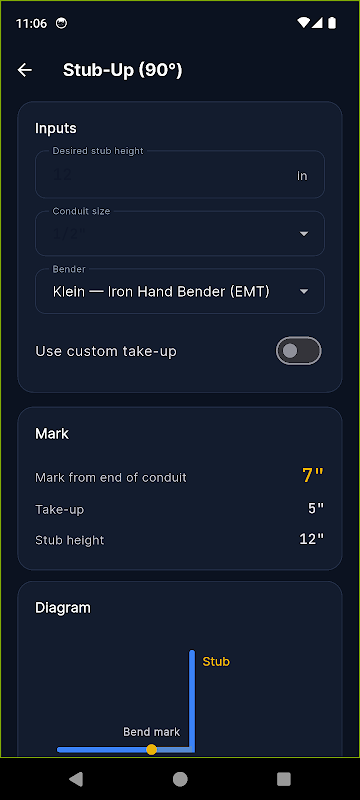Screen dimensions: 360x800
Task: Tap the Android recents square button
Action: (284, 779)
